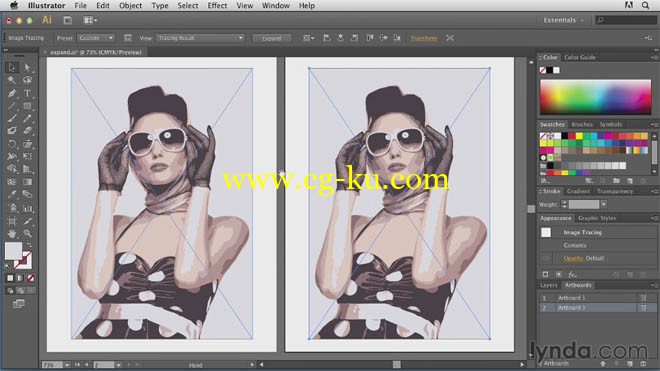
Task: Open the Apple menu
Action: pos(14,5)
